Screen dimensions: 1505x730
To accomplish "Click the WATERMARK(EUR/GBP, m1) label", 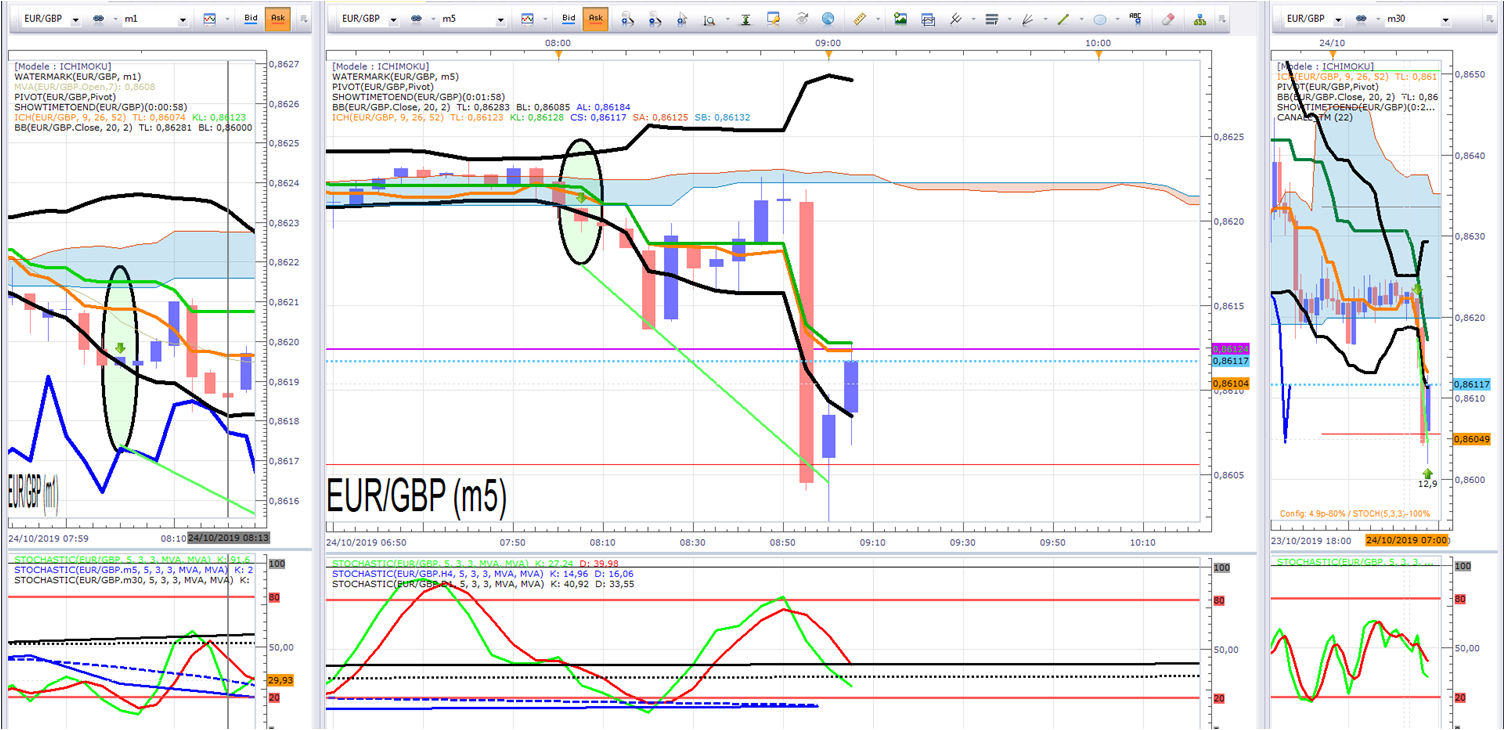I will (77, 75).
